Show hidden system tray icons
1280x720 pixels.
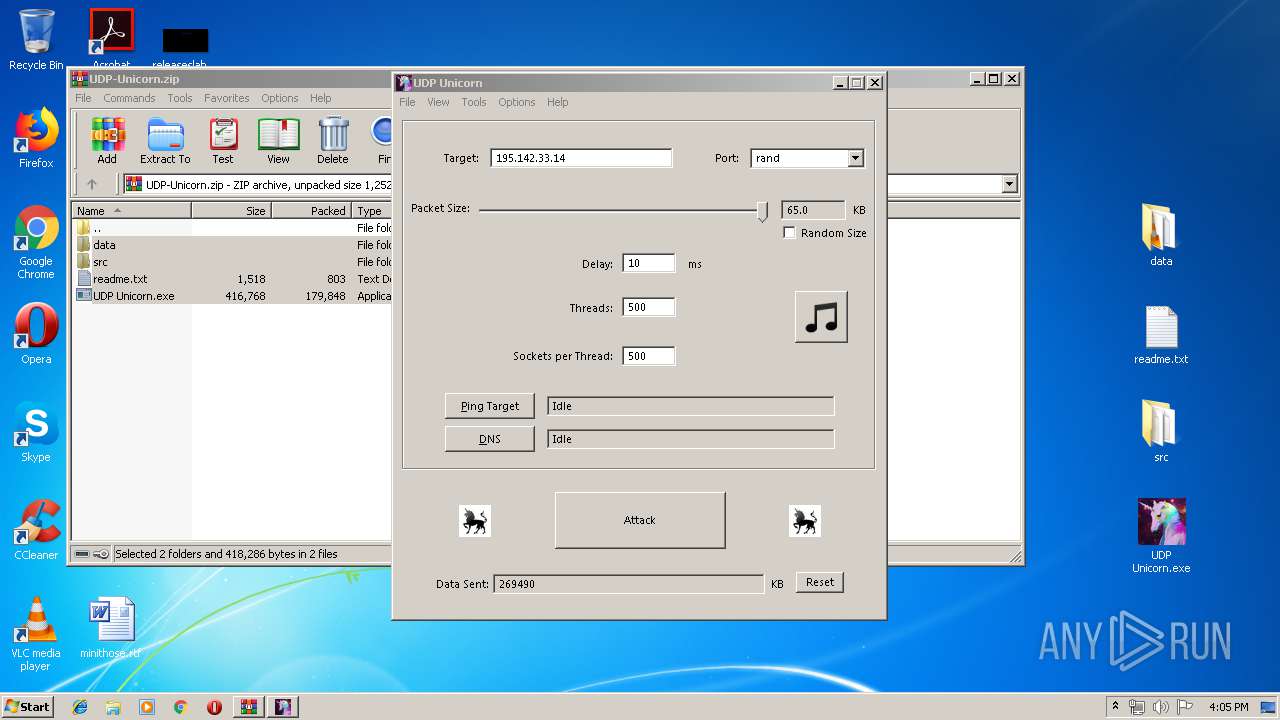1115,707
